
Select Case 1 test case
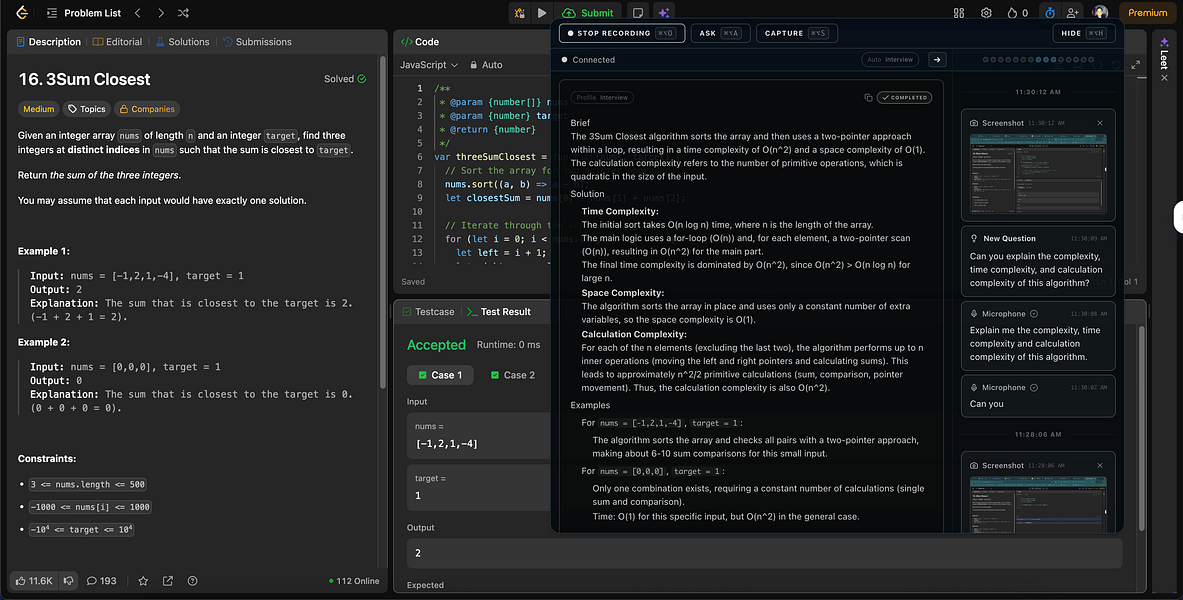coord(440,375)
